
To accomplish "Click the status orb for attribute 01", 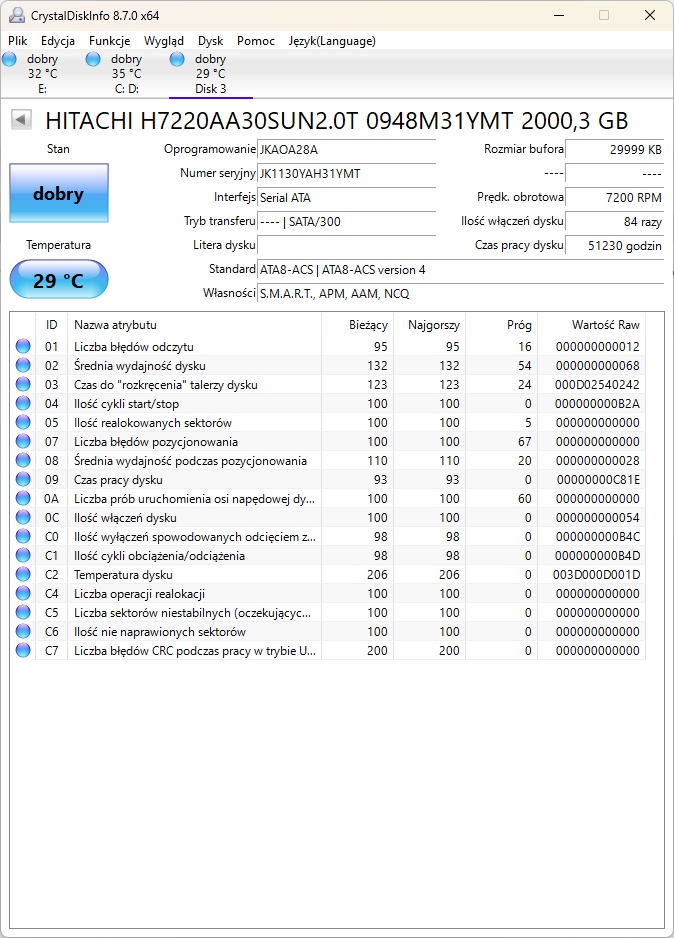I will (x=23, y=346).
